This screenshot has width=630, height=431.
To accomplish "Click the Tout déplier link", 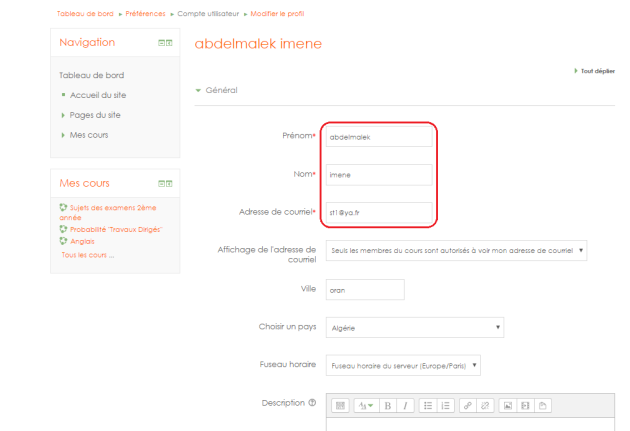I will tap(595, 71).
